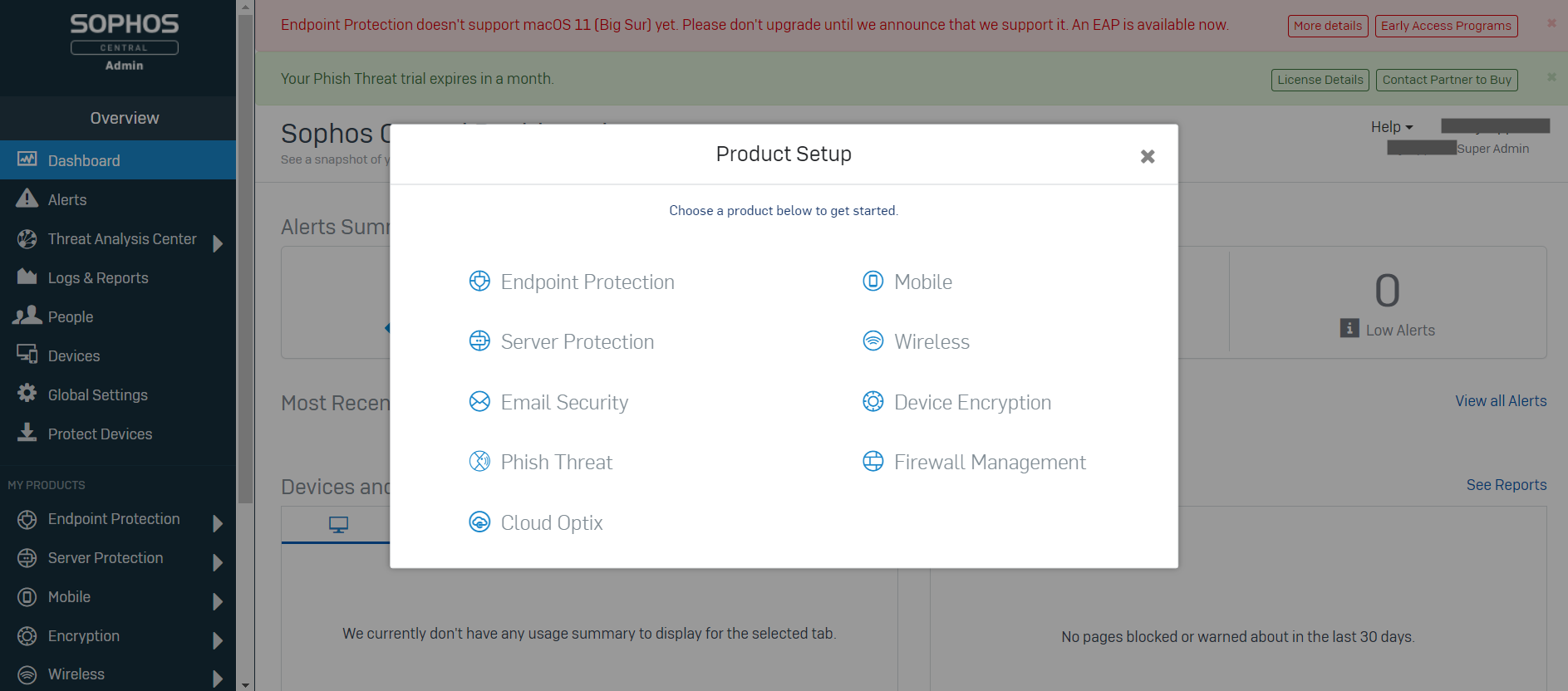Click the Threat Analysis Center icon
The image size is (1568, 691).
click(27, 239)
